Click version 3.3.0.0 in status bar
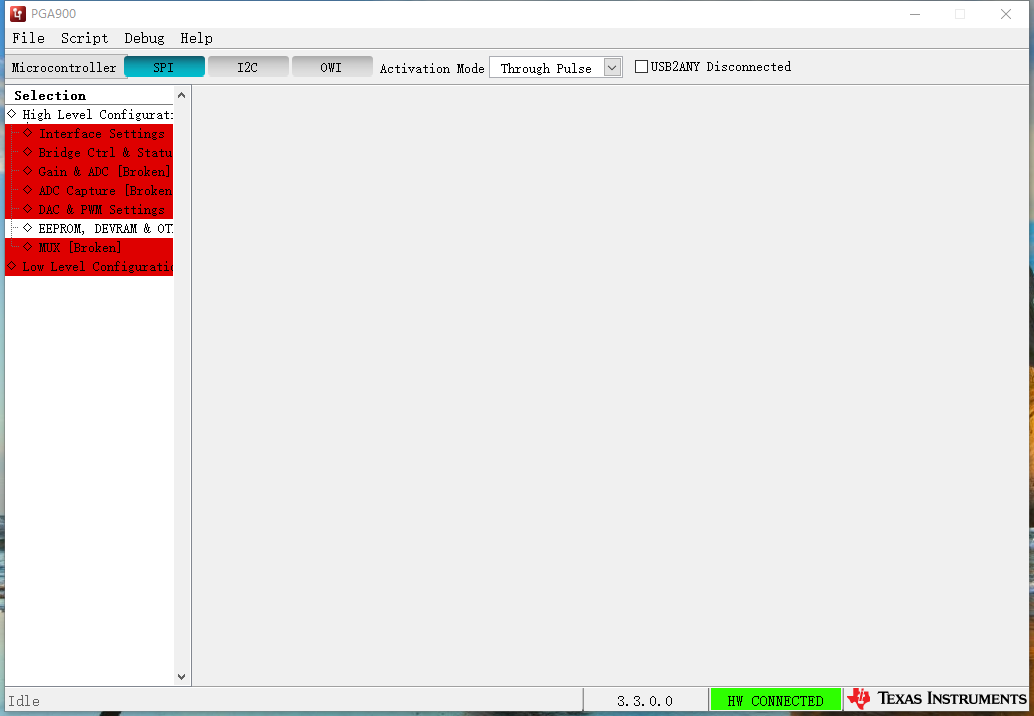Image resolution: width=1034 pixels, height=716 pixels. (x=645, y=701)
